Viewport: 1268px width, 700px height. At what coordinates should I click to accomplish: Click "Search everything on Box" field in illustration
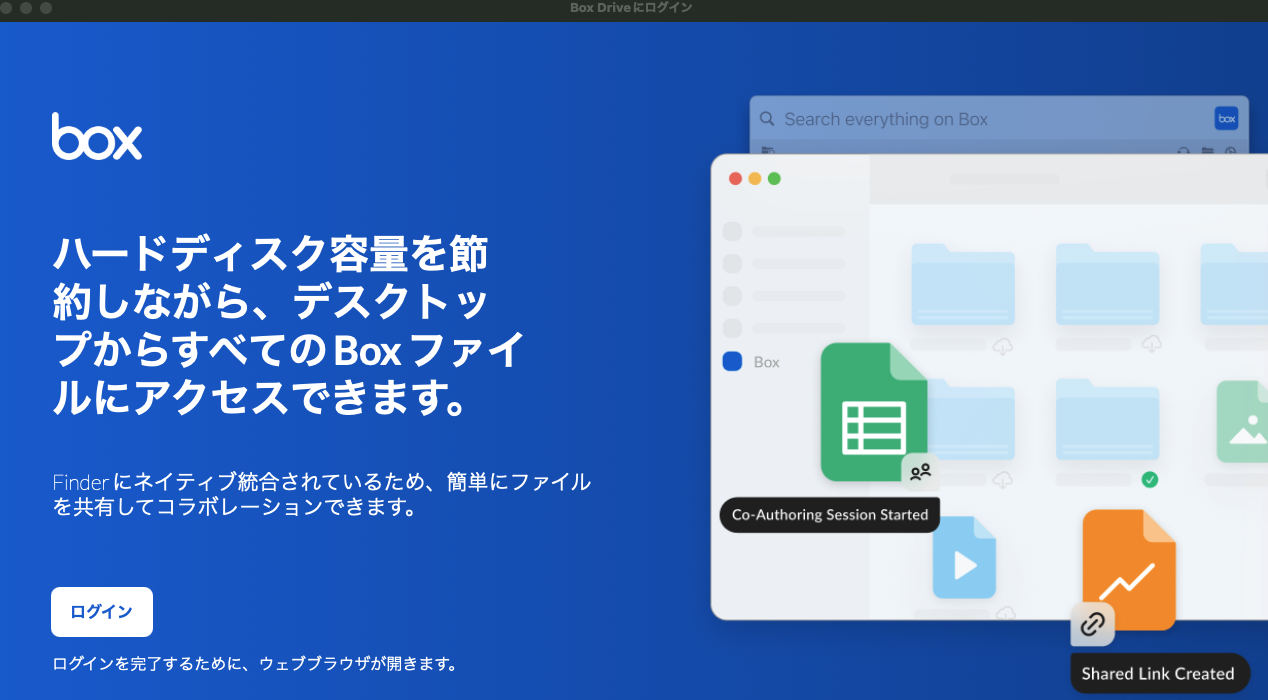(x=999, y=119)
